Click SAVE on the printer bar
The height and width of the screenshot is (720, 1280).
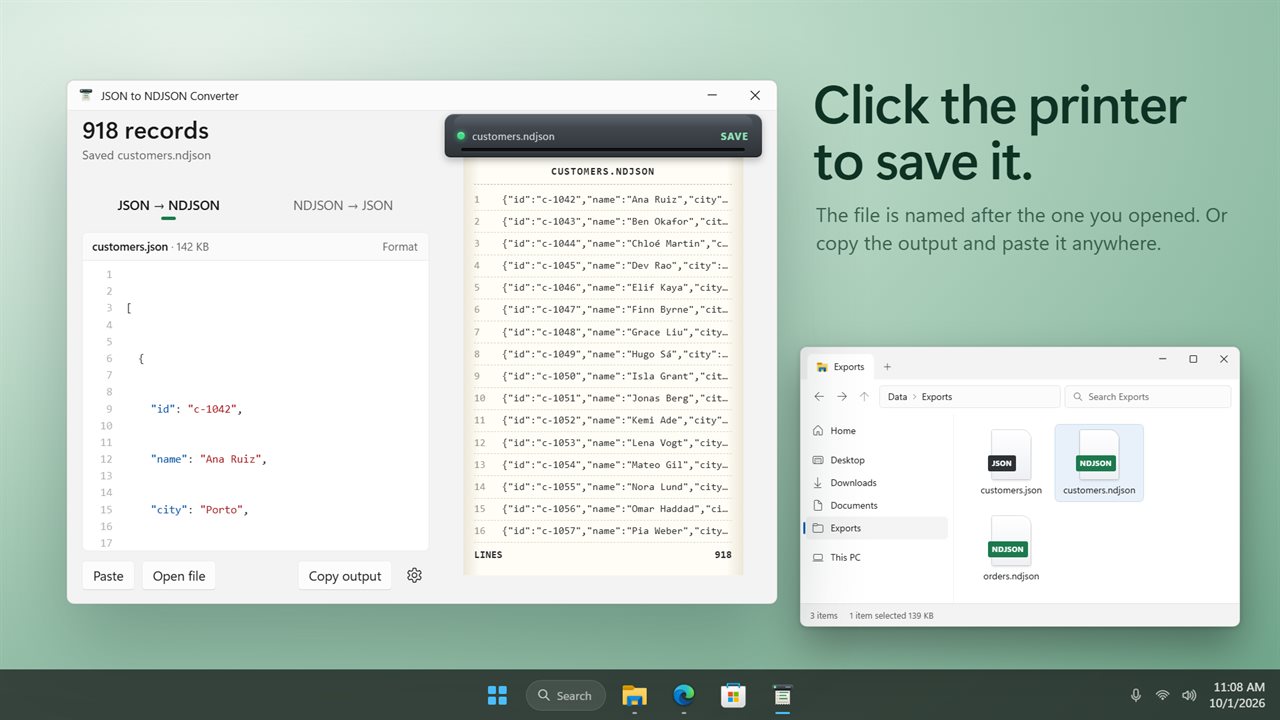tap(734, 136)
